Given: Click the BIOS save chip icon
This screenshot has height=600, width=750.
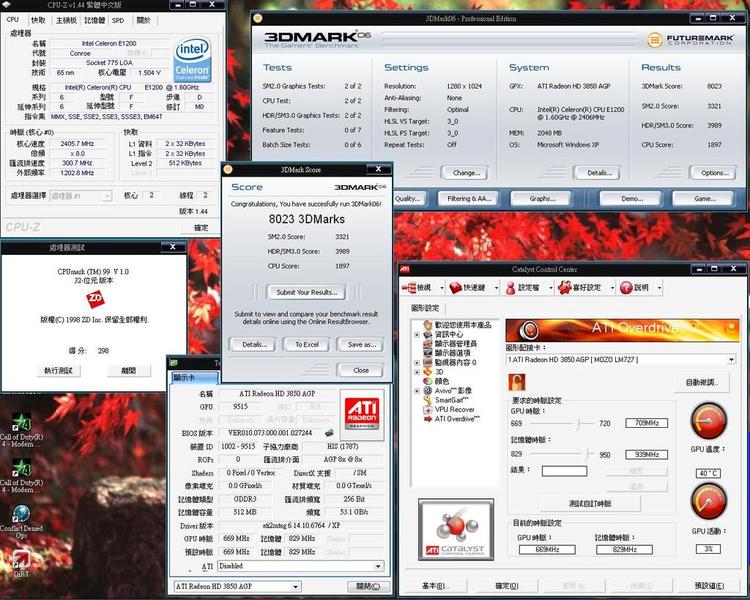Looking at the screenshot, I should tap(329, 433).
